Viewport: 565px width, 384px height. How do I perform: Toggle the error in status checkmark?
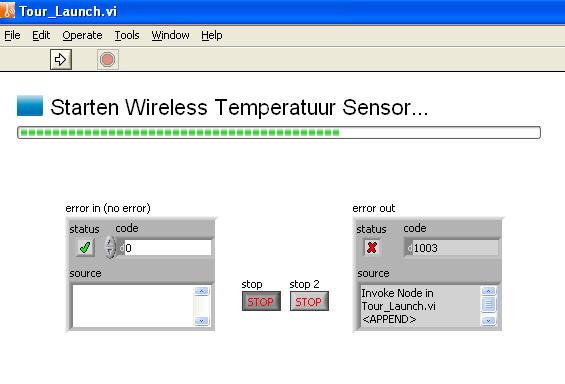(85, 247)
